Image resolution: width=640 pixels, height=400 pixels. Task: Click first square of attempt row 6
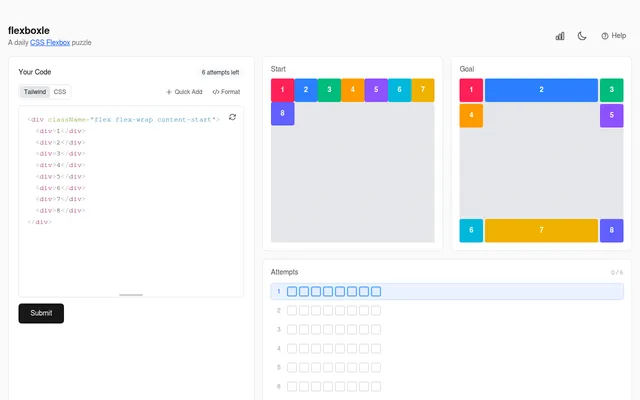(292, 386)
